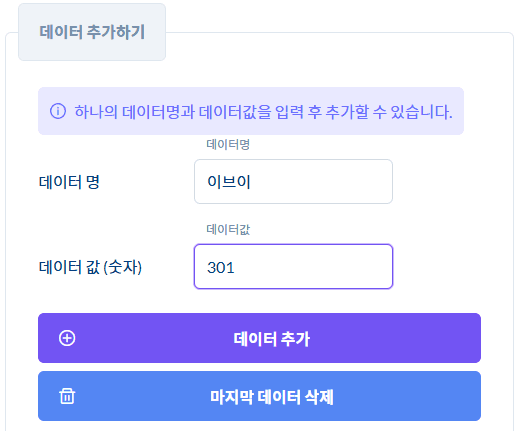Click the 마지막 데이터 삭제 text on the blue button
The width and height of the screenshot is (518, 431).
click(x=272, y=397)
